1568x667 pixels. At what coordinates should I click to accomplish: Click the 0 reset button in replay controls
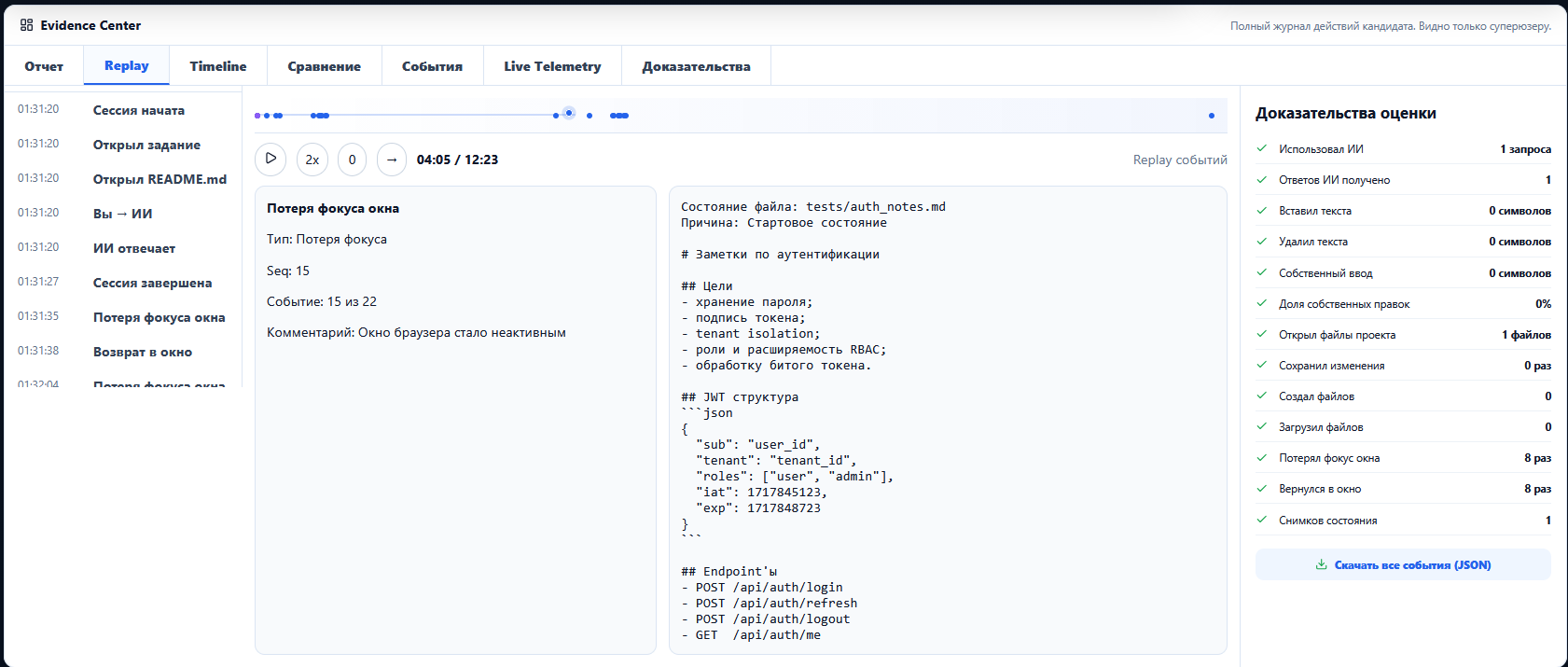(352, 160)
